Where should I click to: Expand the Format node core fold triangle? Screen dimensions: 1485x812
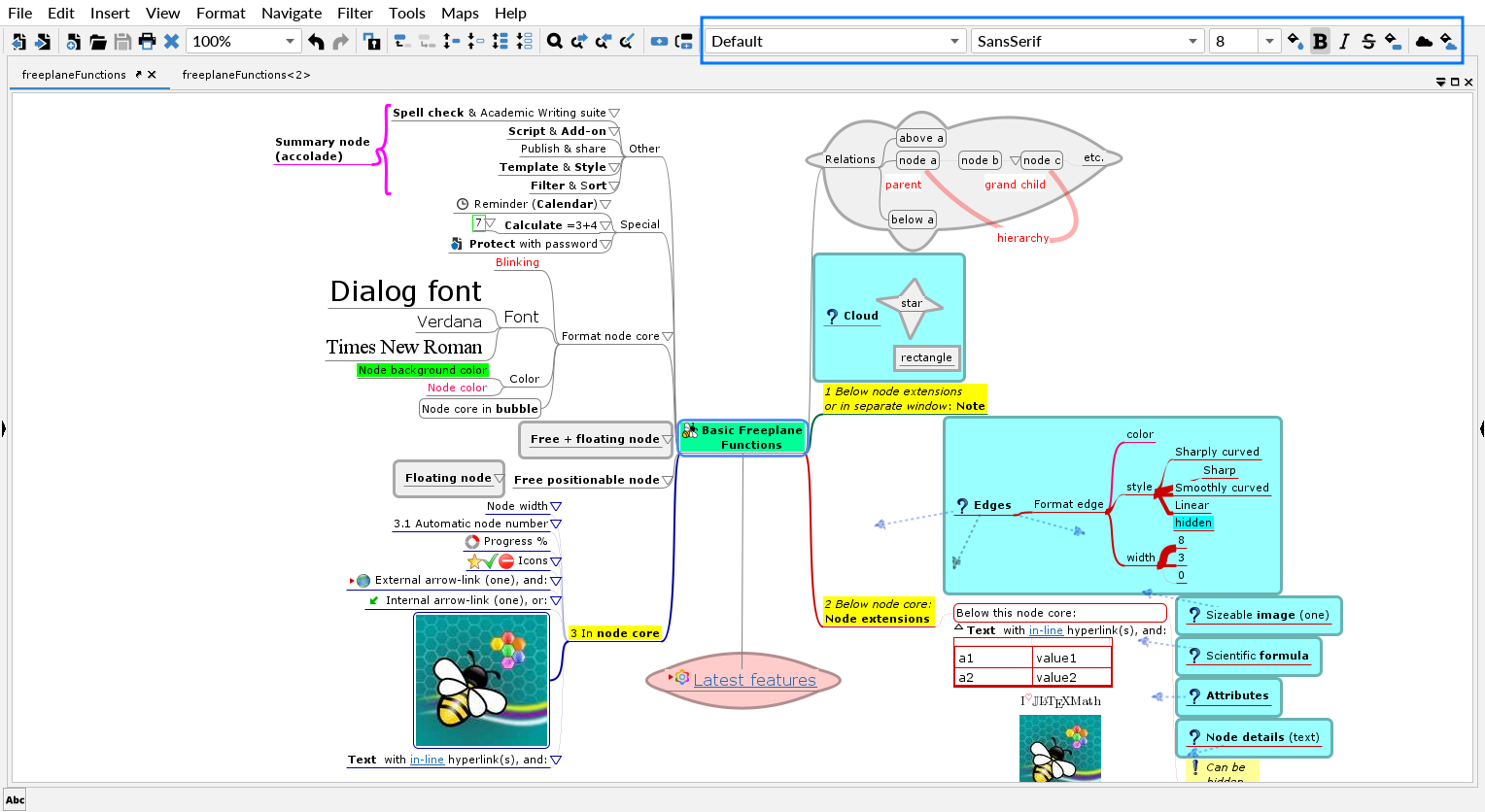tap(668, 337)
